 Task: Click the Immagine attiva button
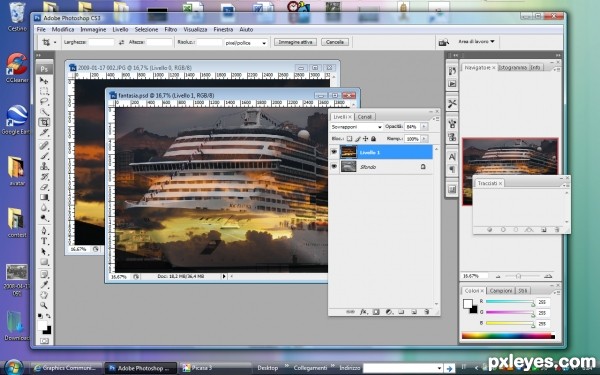(295, 42)
